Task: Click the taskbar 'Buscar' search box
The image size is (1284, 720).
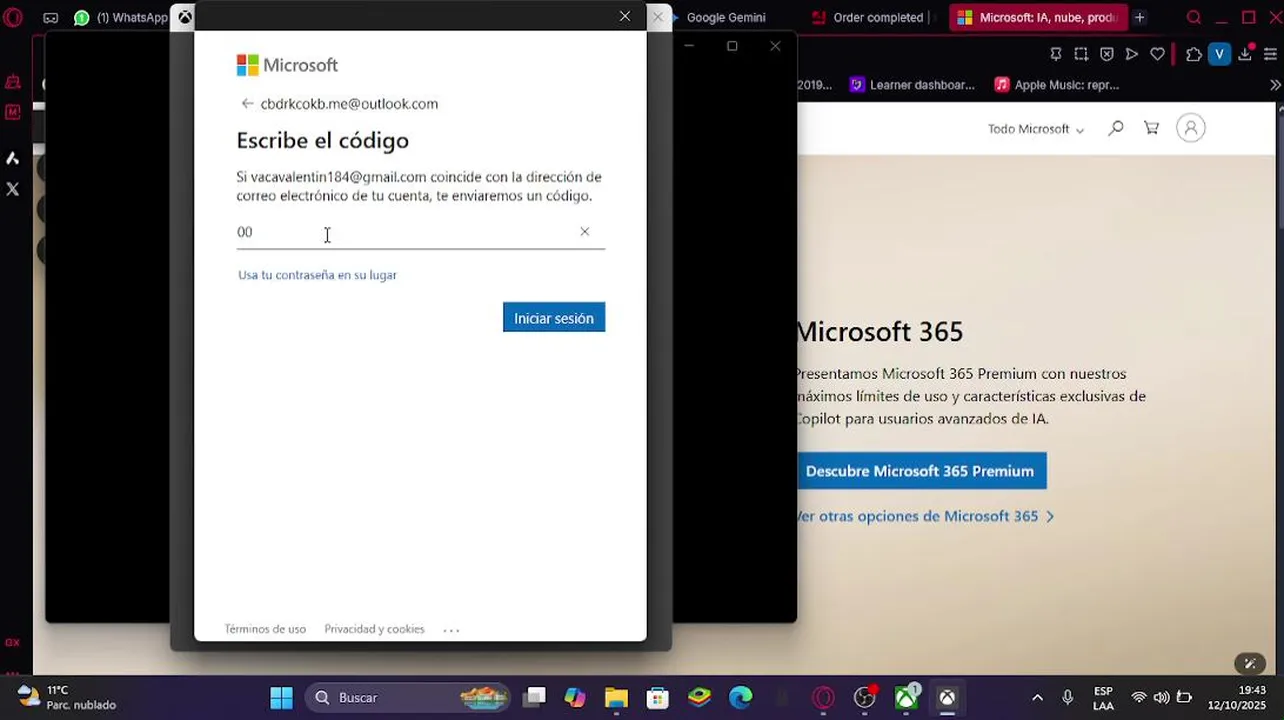Action: coord(408,697)
